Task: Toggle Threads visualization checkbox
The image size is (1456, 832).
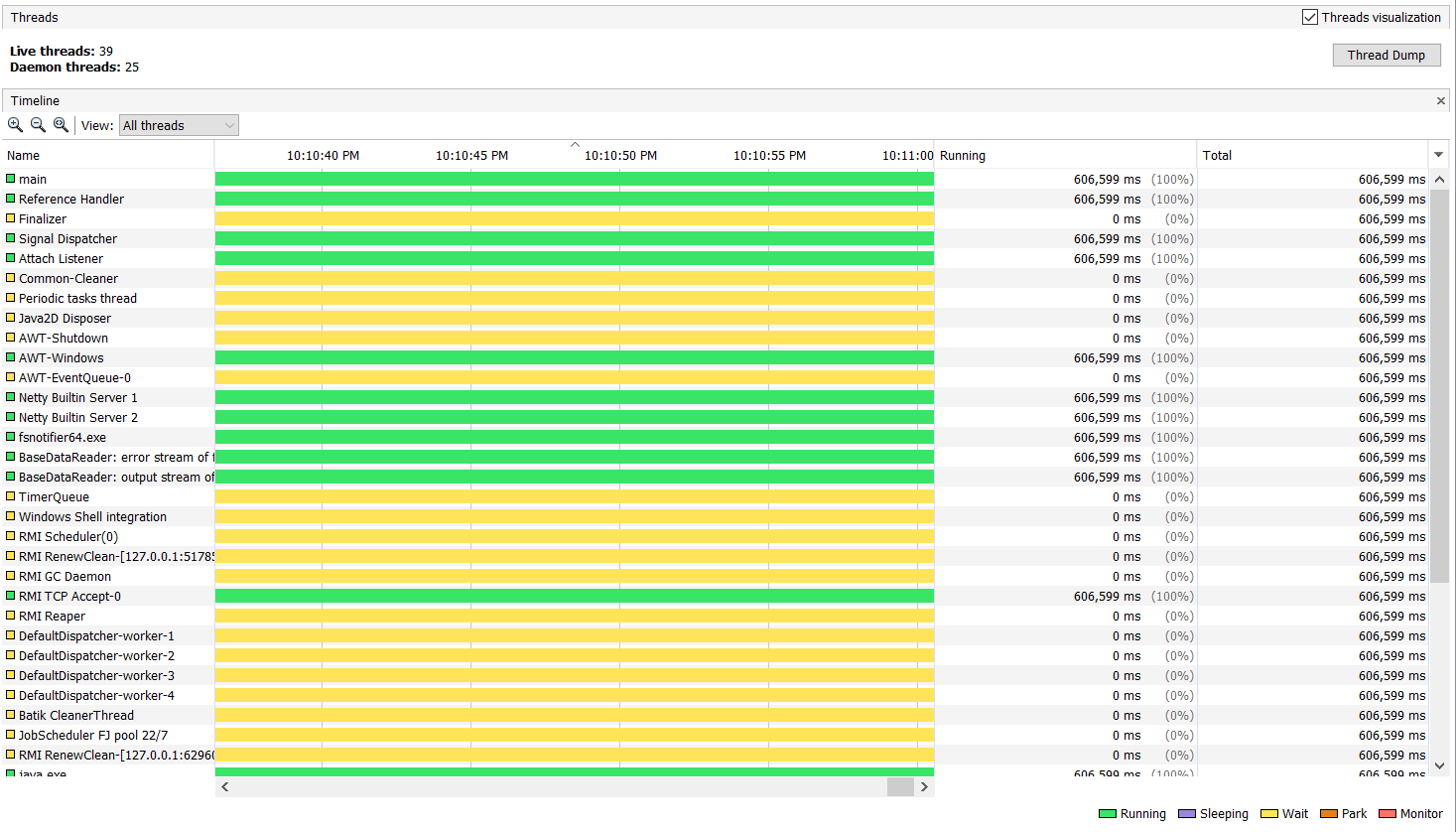Action: pyautogui.click(x=1310, y=17)
